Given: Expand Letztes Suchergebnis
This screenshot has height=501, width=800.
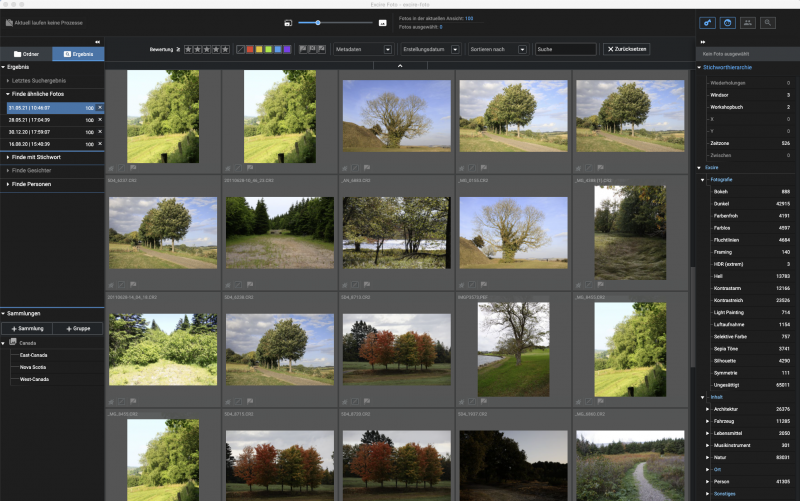Looking at the screenshot, I should coord(8,81).
